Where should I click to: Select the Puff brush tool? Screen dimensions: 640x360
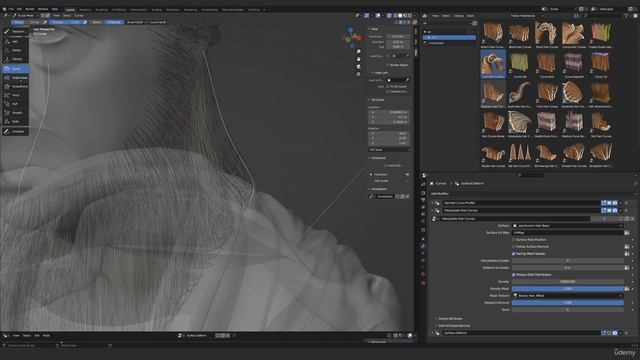click(x=16, y=104)
